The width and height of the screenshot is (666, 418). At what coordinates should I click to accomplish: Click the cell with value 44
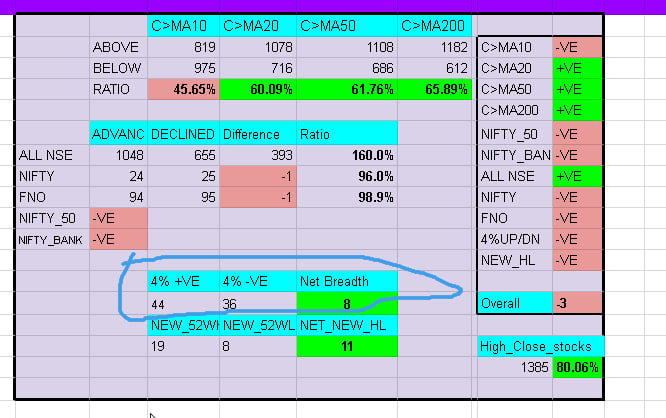183,304
